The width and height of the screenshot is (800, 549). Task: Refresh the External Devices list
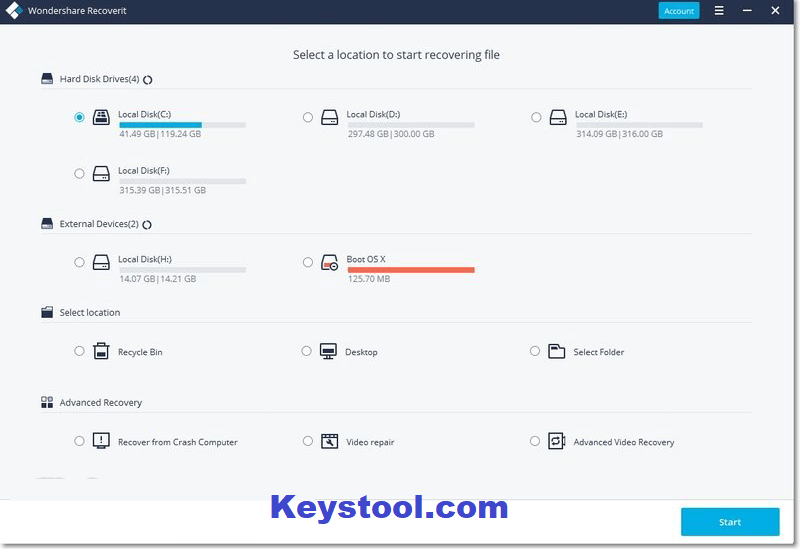click(x=147, y=224)
